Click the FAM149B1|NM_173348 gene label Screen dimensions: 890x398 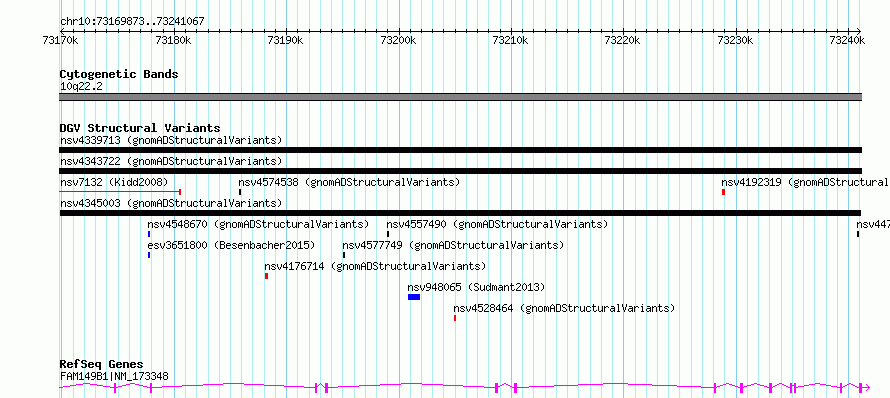(x=114, y=376)
